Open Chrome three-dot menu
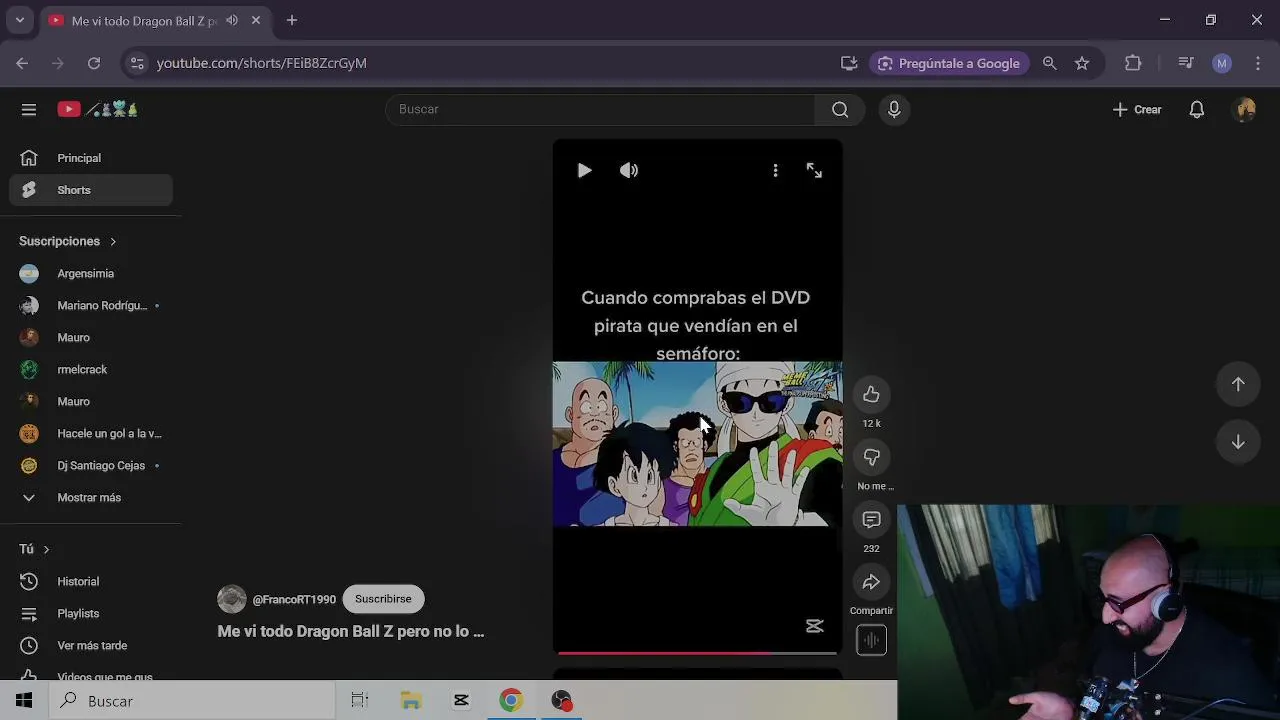The width and height of the screenshot is (1280, 720). tap(1258, 63)
